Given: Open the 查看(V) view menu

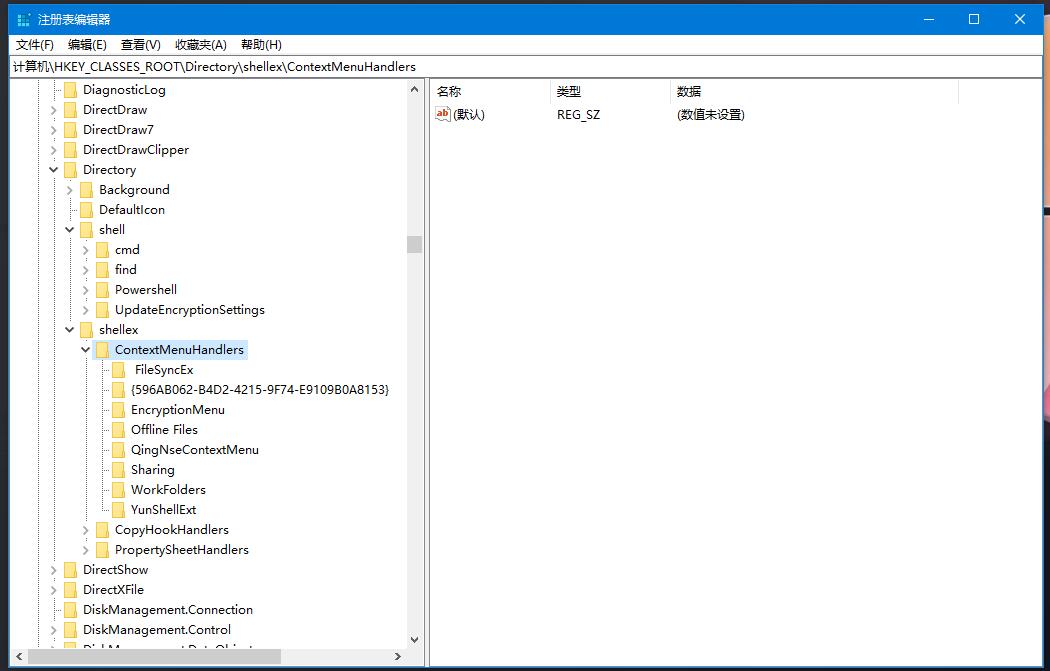Looking at the screenshot, I should (140, 45).
